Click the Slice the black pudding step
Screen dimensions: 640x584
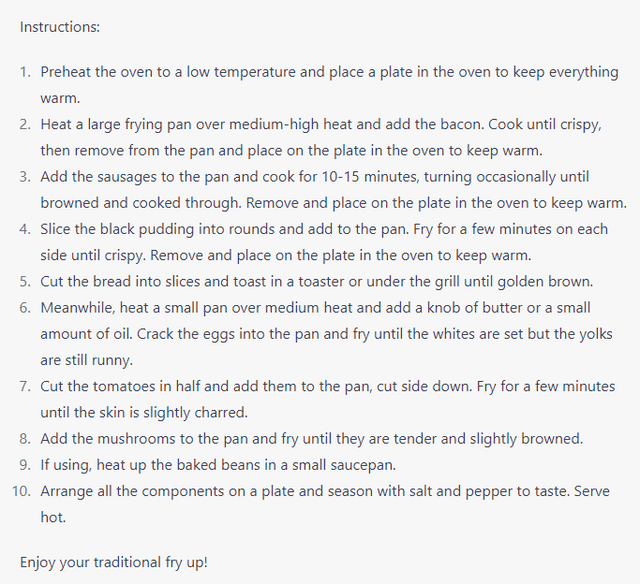324,242
